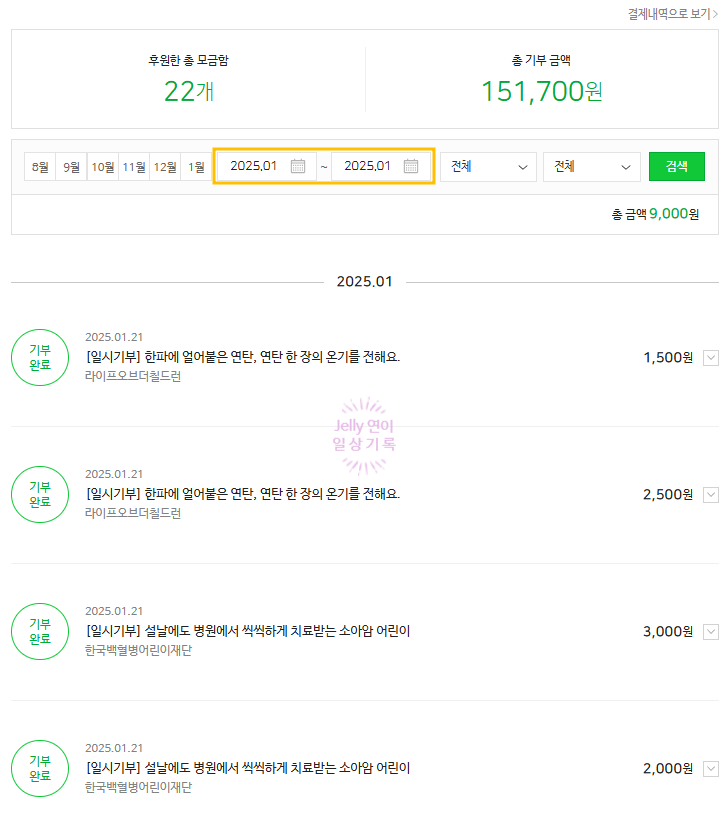
Task: Expand details arrow for 2,500원 donation
Action: pos(711,495)
